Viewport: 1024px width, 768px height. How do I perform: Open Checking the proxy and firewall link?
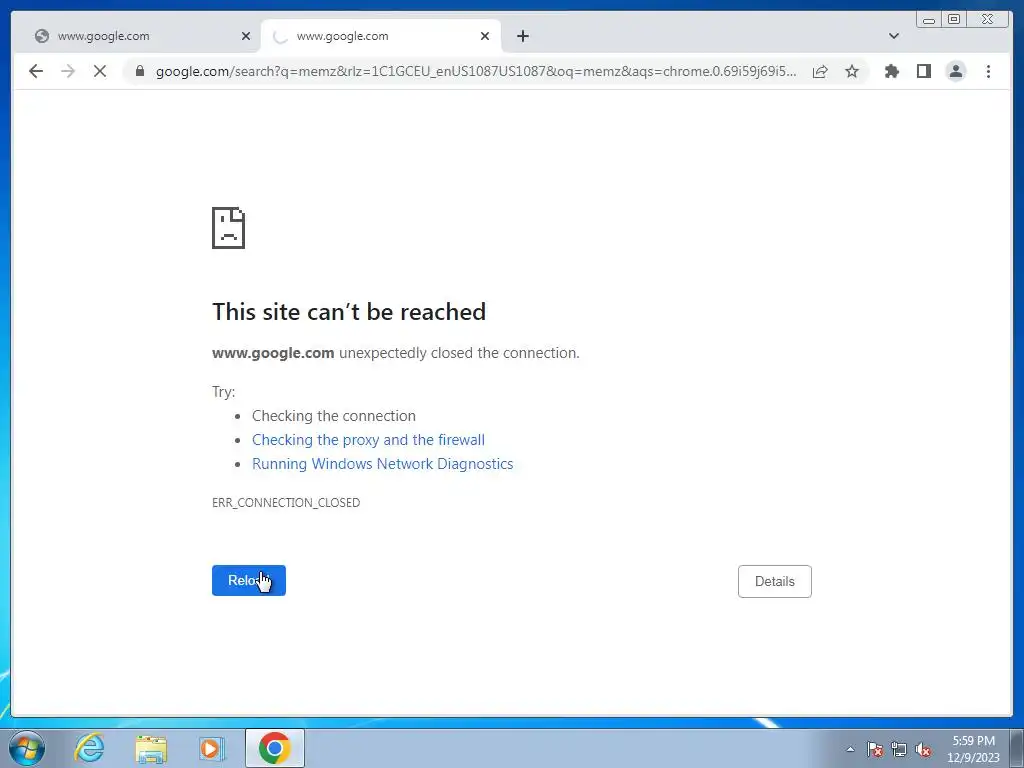point(368,440)
